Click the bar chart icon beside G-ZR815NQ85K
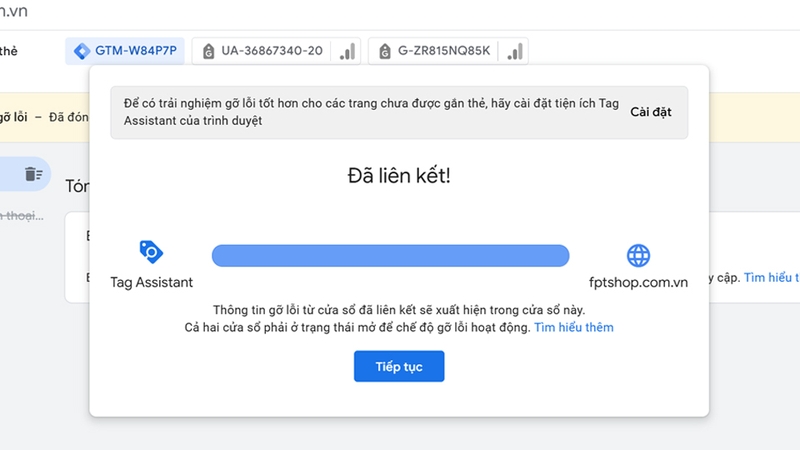Viewport: 800px width, 450px height. point(515,51)
